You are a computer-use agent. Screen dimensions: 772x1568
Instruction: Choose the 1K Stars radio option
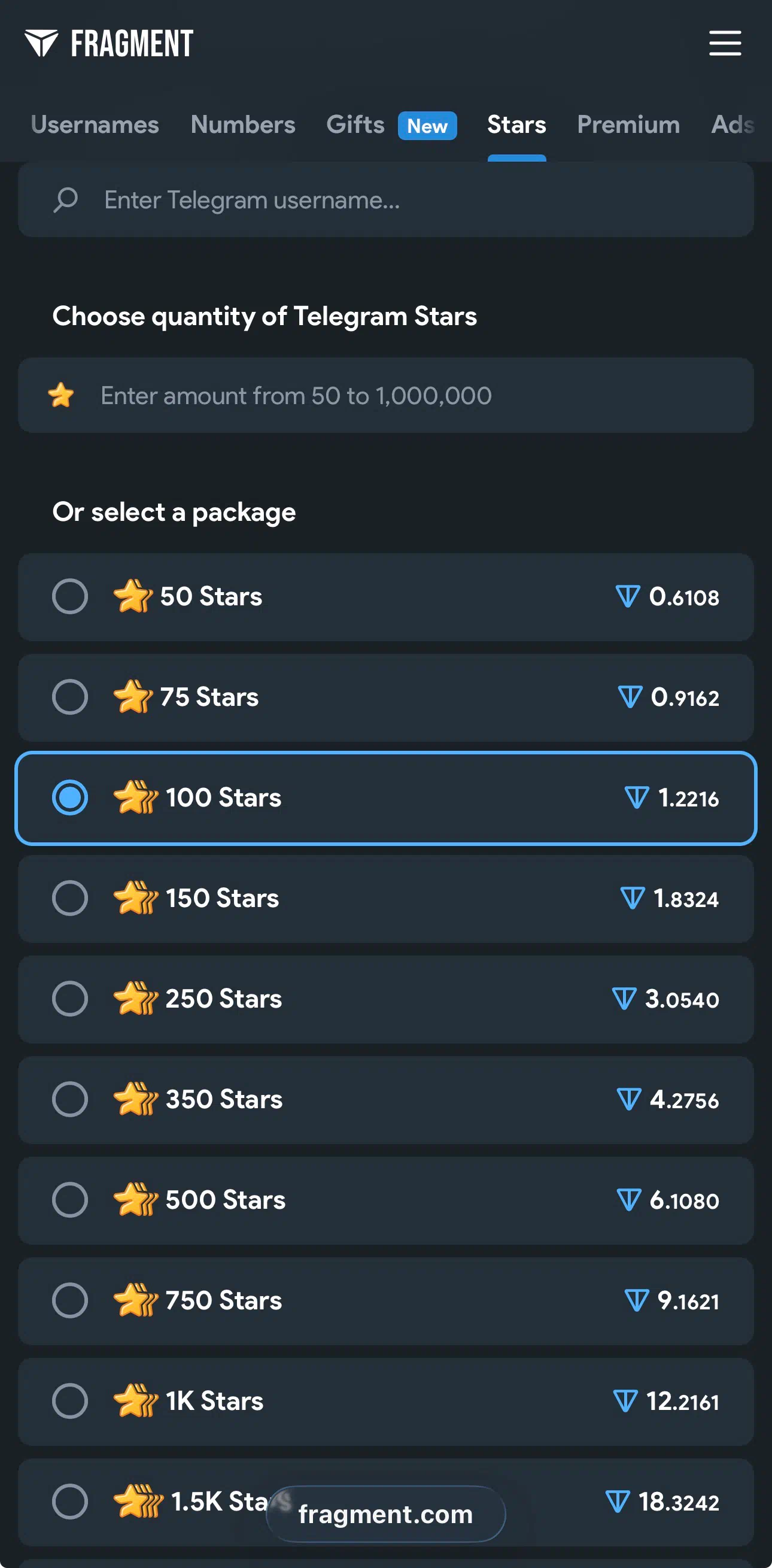pos(70,1401)
